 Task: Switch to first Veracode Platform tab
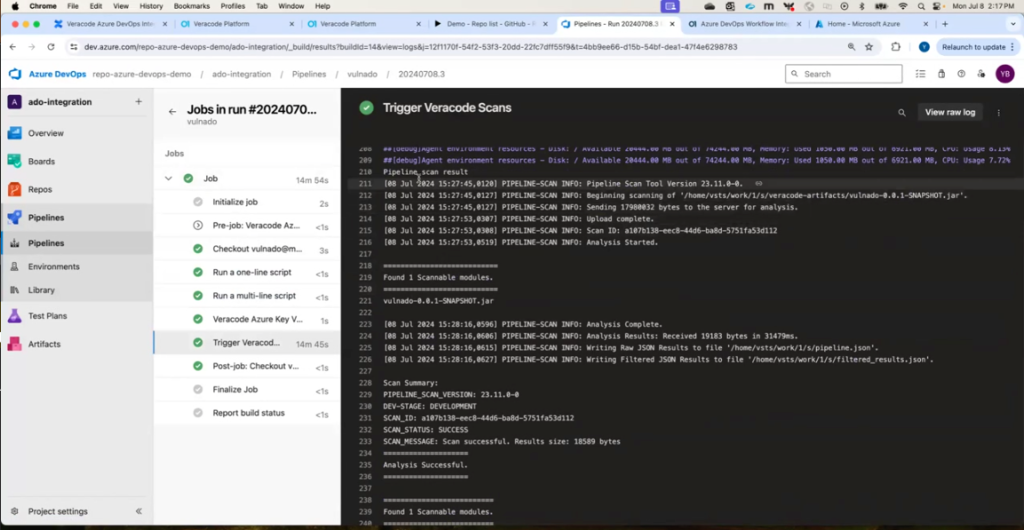(236, 24)
